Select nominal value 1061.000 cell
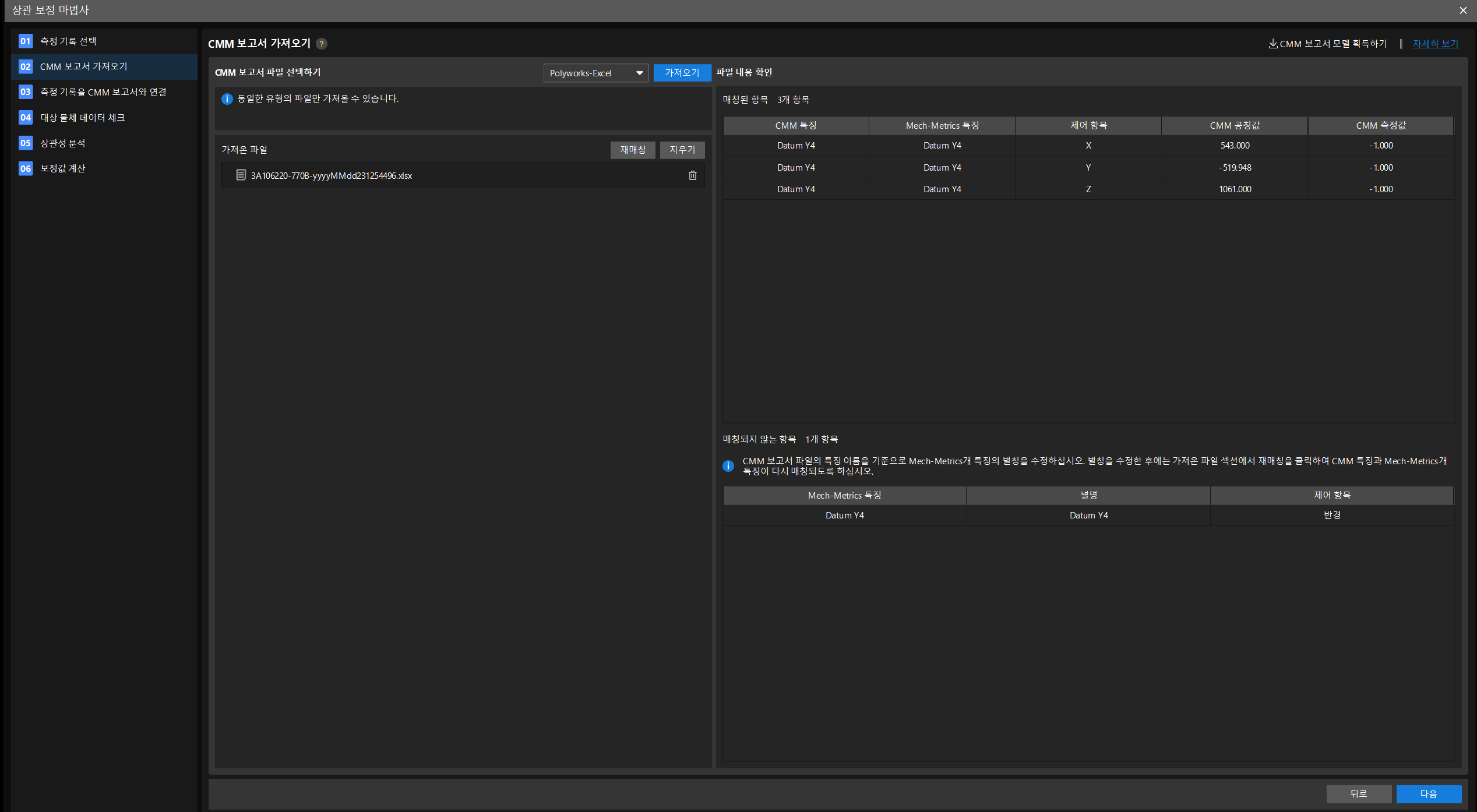This screenshot has width=1477, height=812. click(x=1235, y=189)
